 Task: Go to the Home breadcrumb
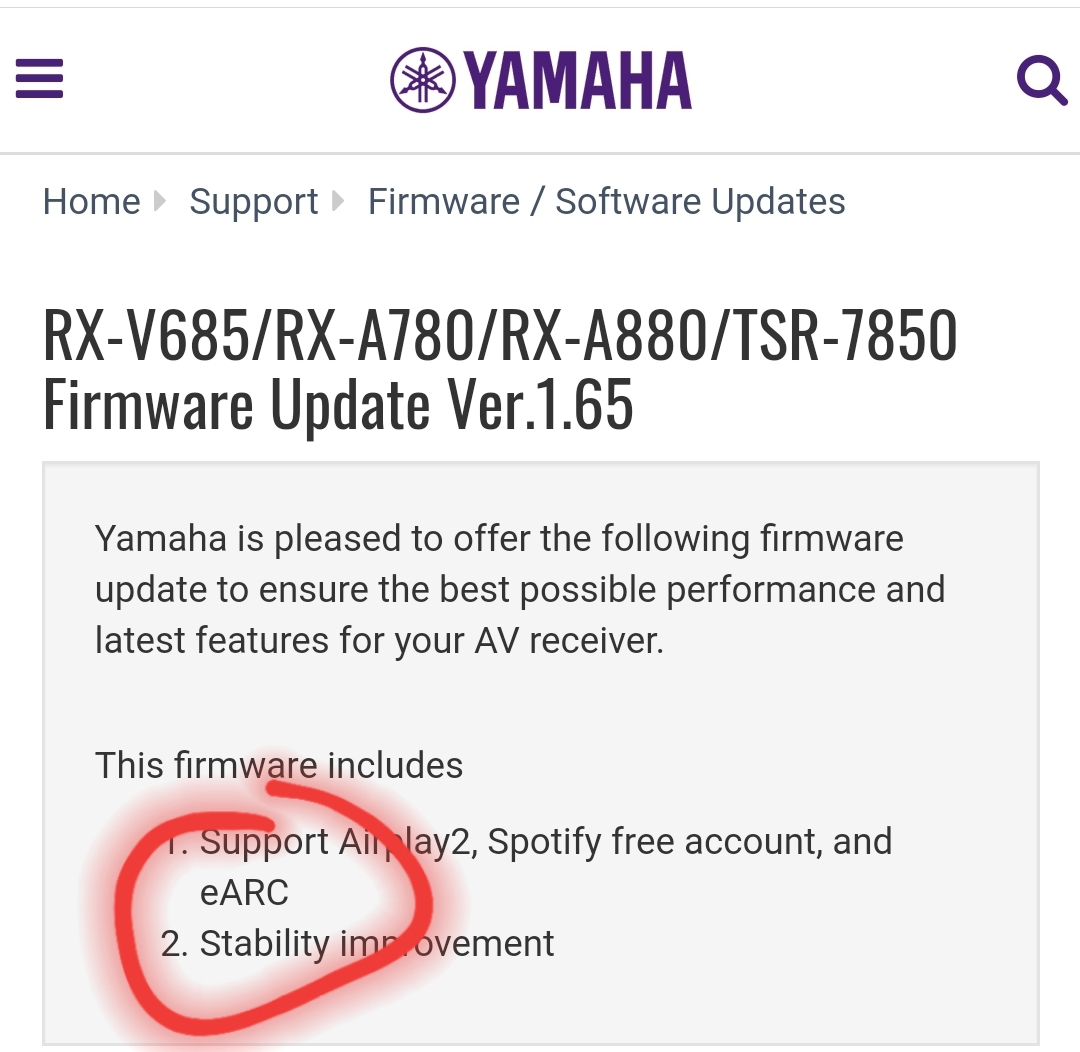click(91, 202)
